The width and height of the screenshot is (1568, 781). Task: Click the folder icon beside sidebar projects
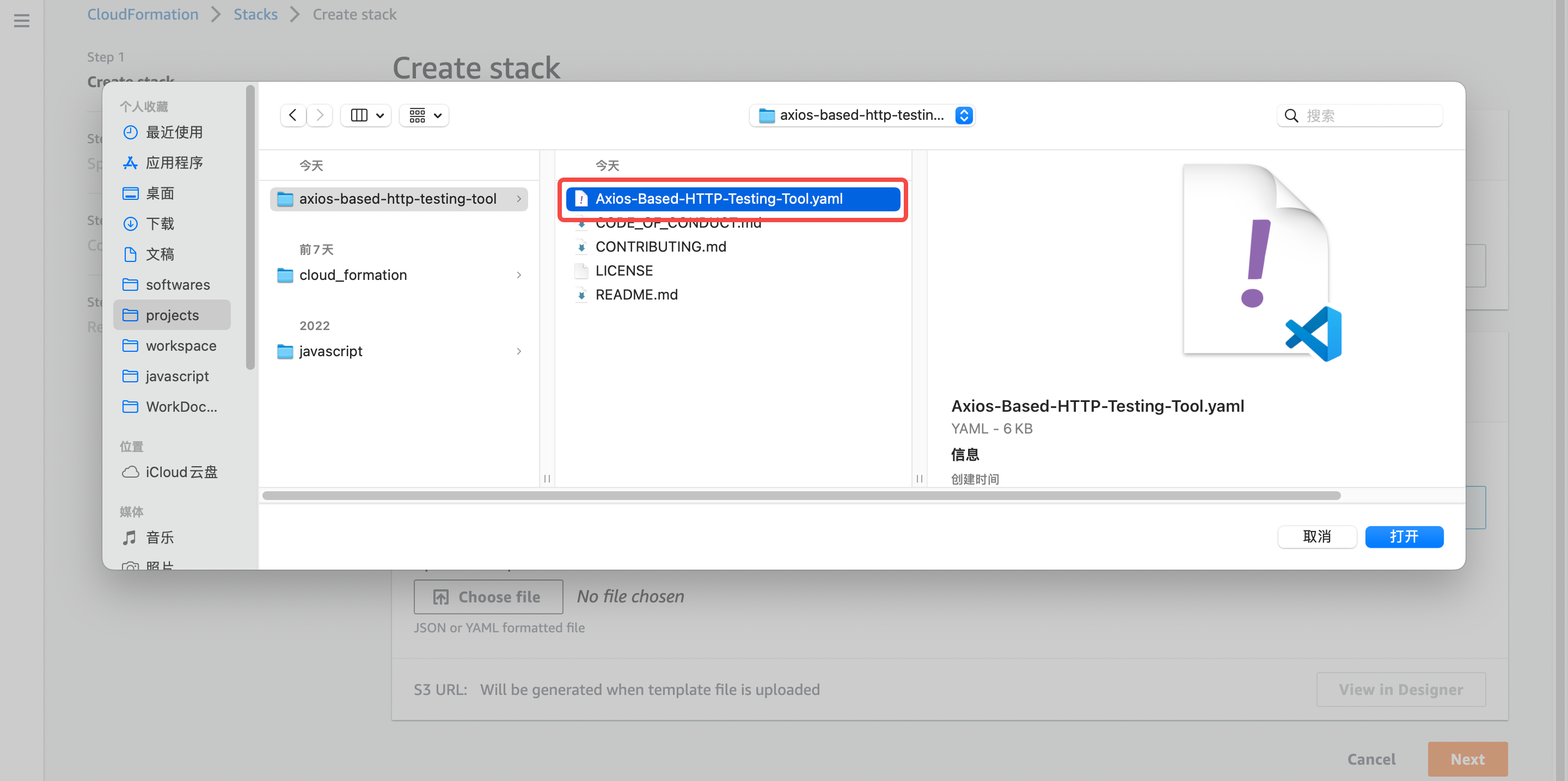point(130,315)
